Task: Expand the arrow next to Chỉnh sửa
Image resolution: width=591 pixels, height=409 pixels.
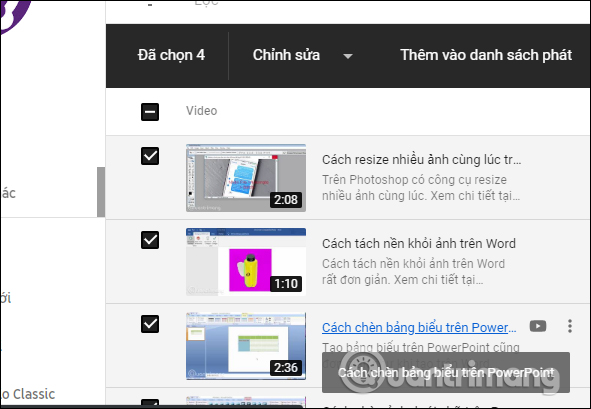Action: 348,56
